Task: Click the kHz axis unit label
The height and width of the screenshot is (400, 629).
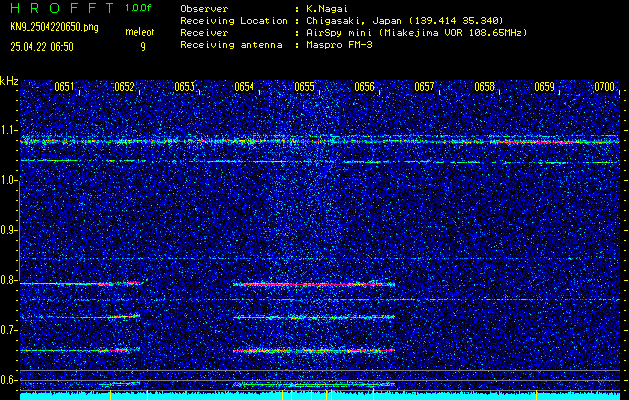Action: [x=9, y=81]
